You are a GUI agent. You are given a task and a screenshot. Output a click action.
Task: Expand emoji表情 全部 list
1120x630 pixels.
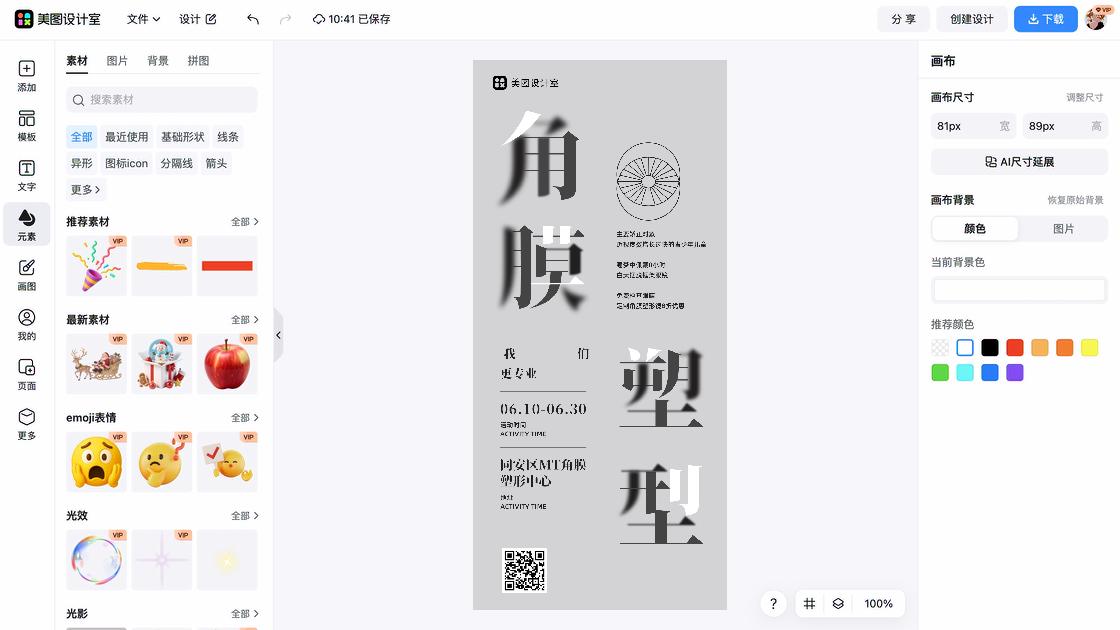tap(244, 418)
